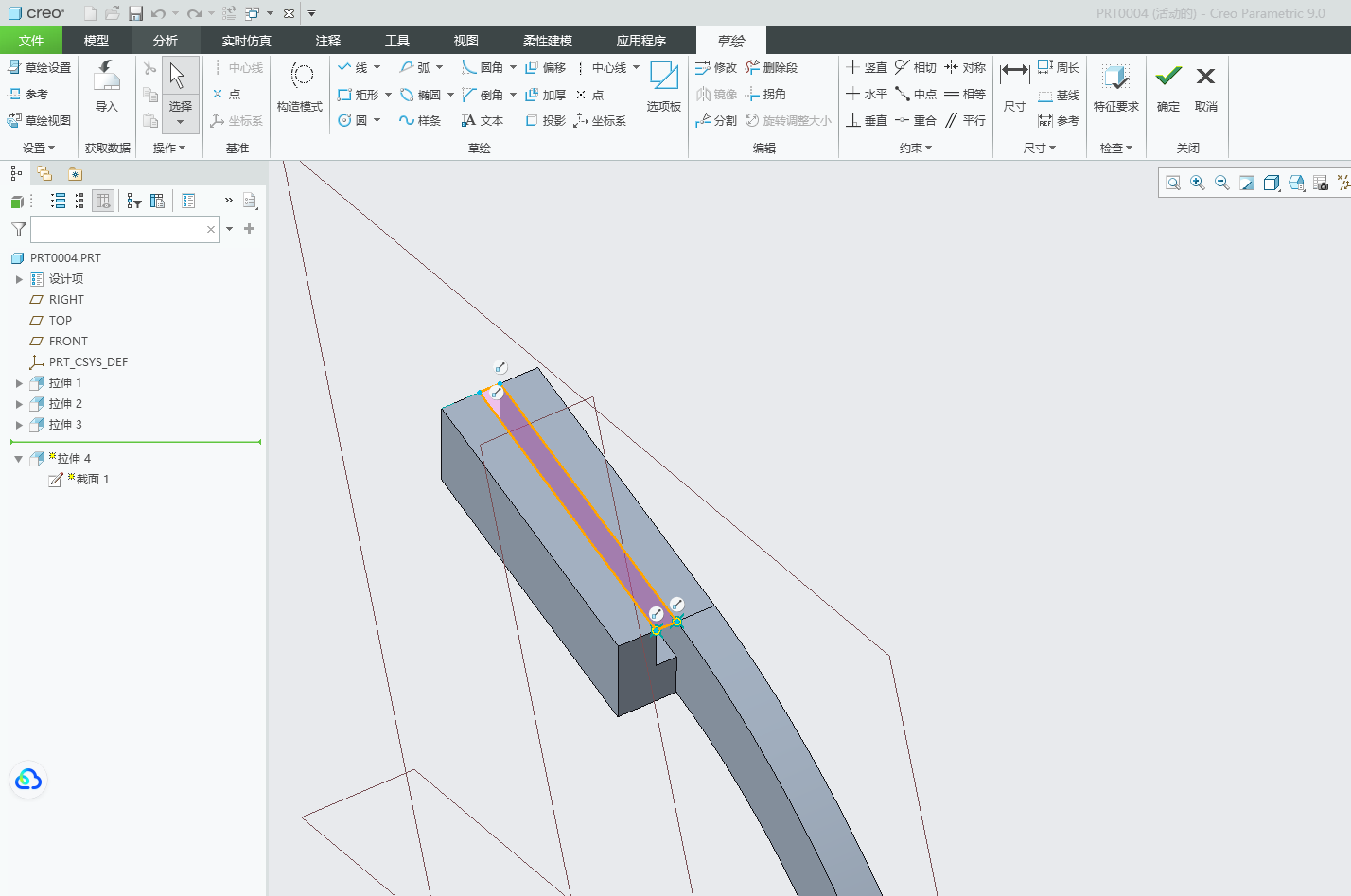Collapse the 拉伸 4 feature node
The width and height of the screenshot is (1351, 896).
[19, 459]
